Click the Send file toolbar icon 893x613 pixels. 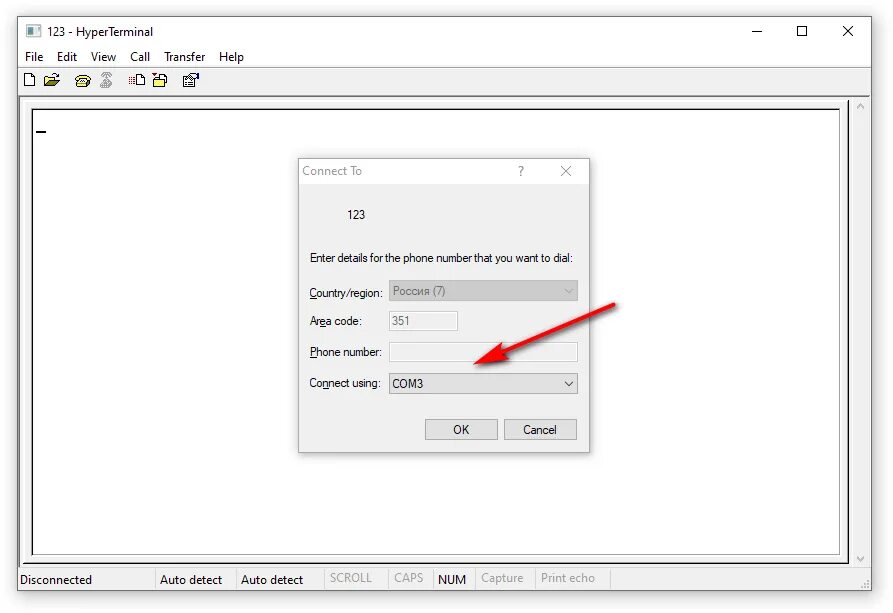pos(137,80)
